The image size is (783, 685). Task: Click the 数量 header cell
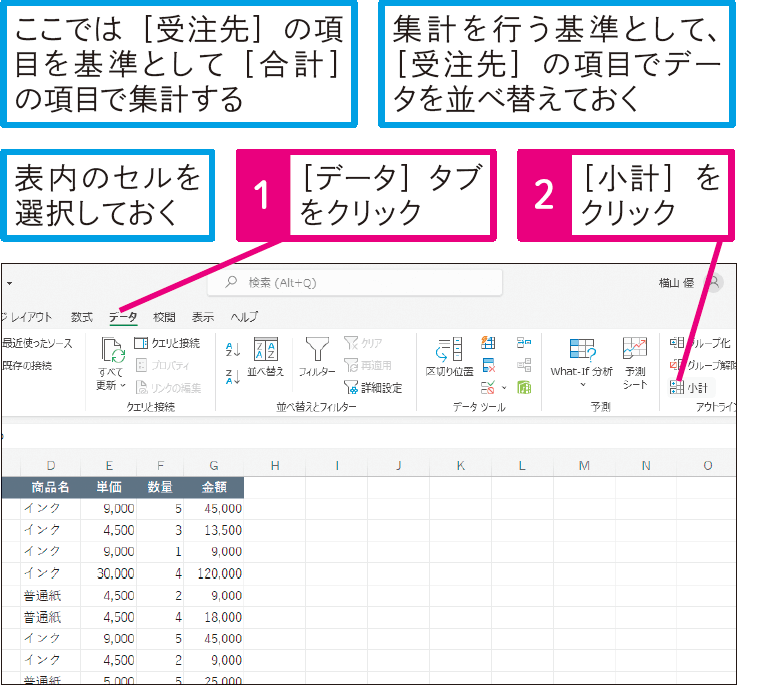160,487
